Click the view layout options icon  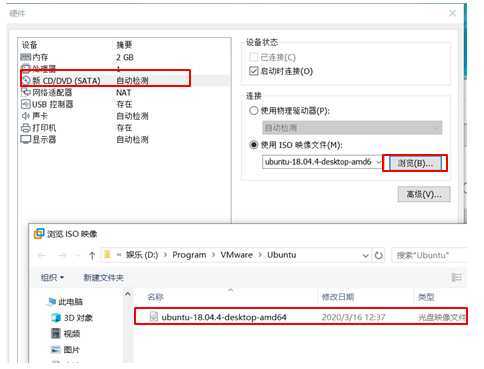tap(456, 277)
